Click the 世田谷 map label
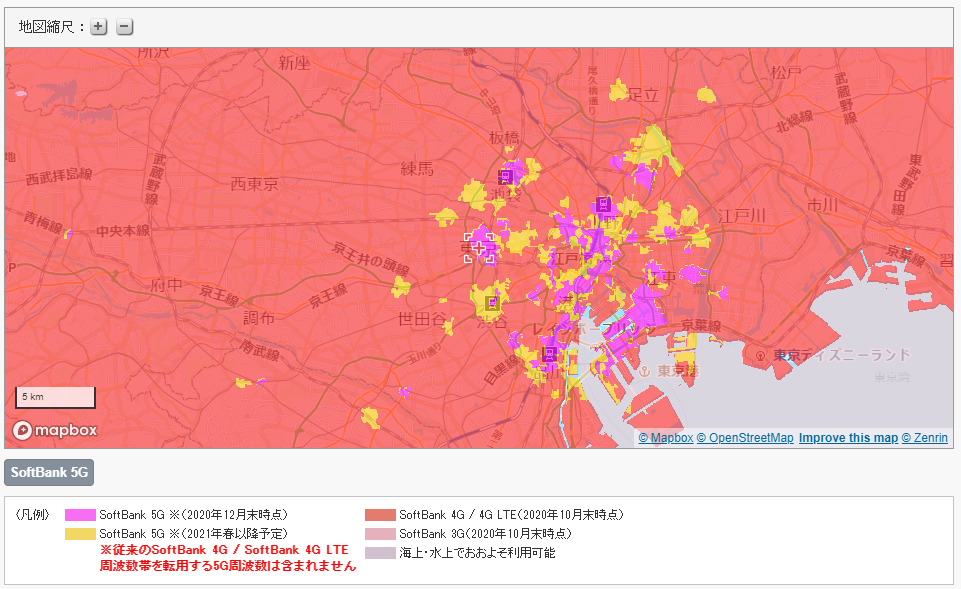961x589 pixels. tap(422, 319)
